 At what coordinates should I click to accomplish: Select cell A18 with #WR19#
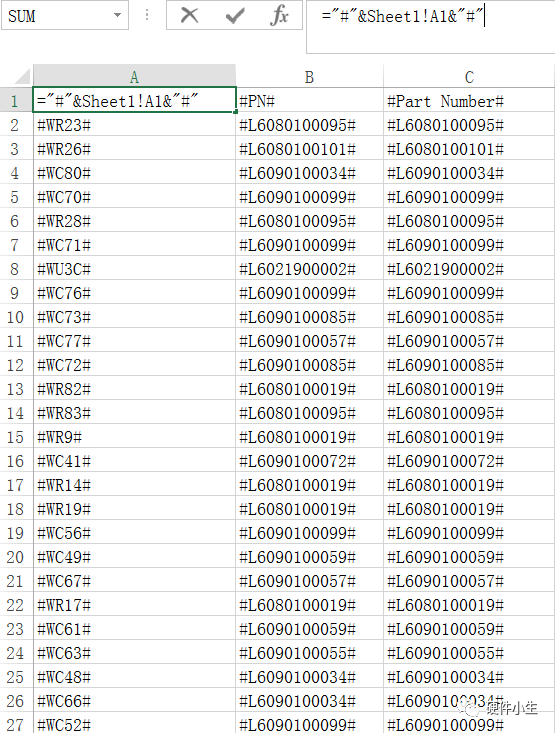pos(134,508)
